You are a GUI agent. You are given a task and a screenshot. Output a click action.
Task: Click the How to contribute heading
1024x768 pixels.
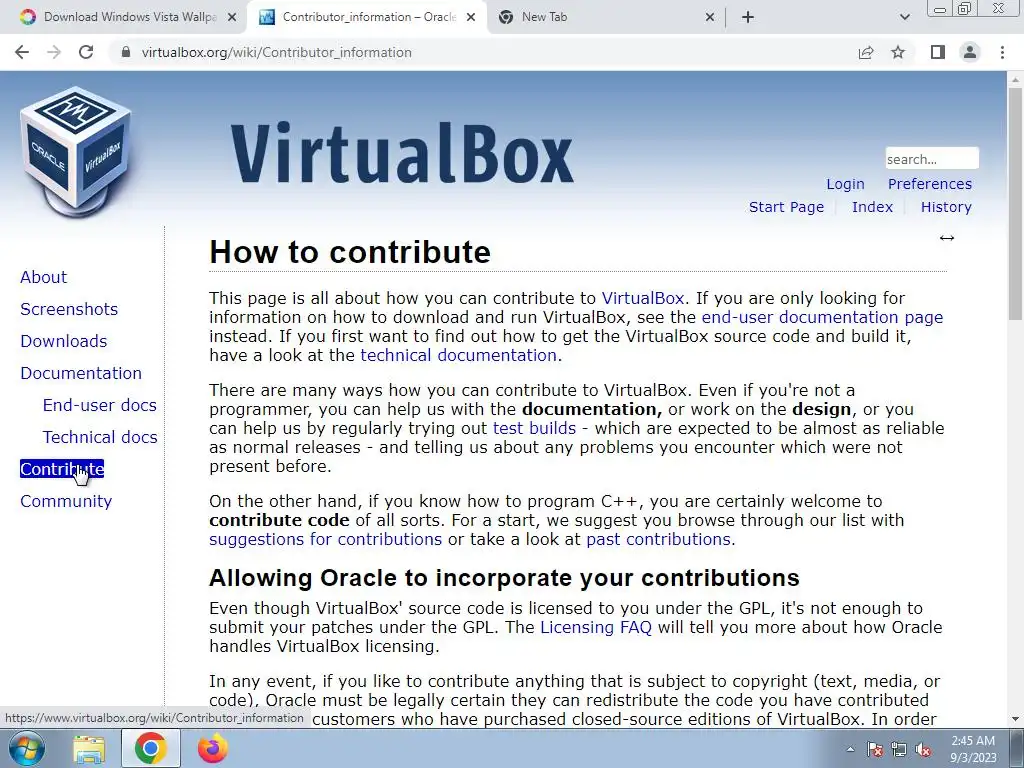(x=349, y=252)
